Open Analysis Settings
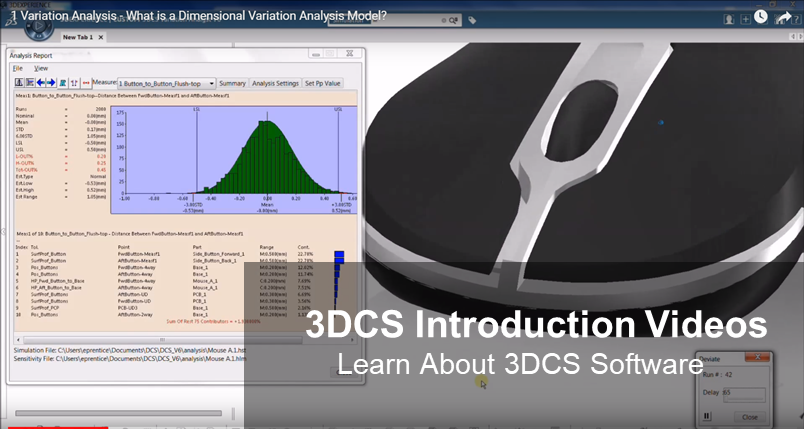 click(x=275, y=84)
